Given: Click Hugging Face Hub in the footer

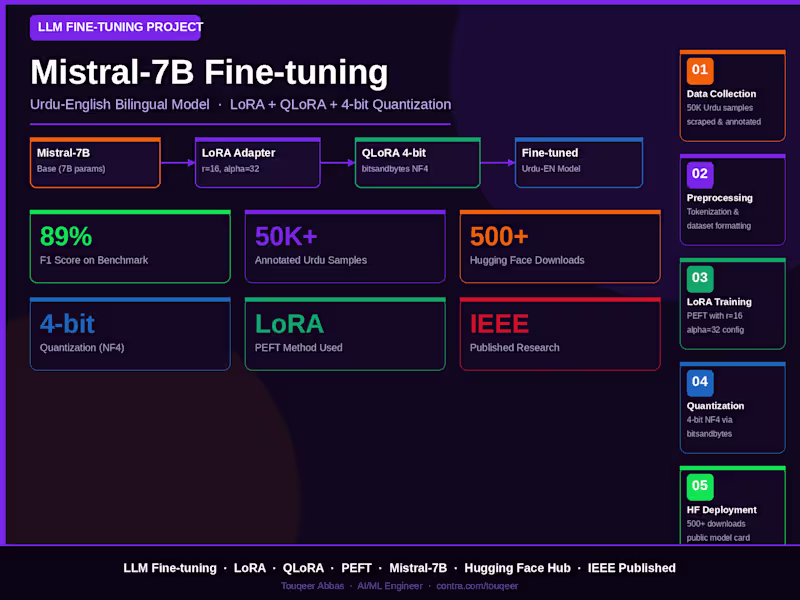Looking at the screenshot, I should (517, 568).
